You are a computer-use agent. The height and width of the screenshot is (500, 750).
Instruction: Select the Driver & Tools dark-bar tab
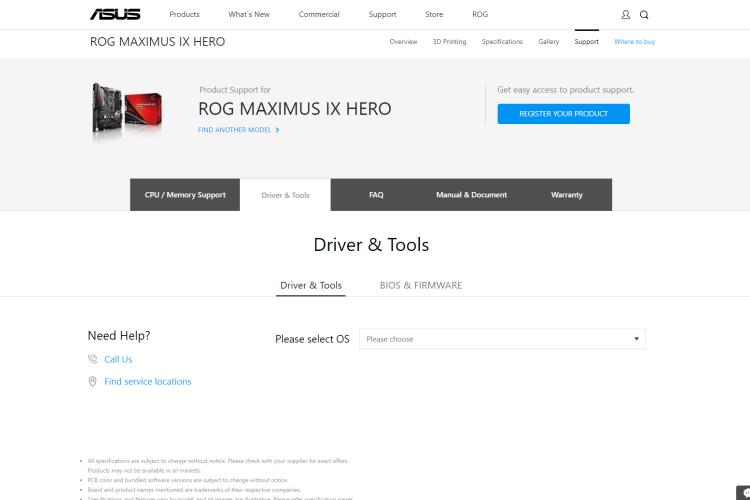285,195
